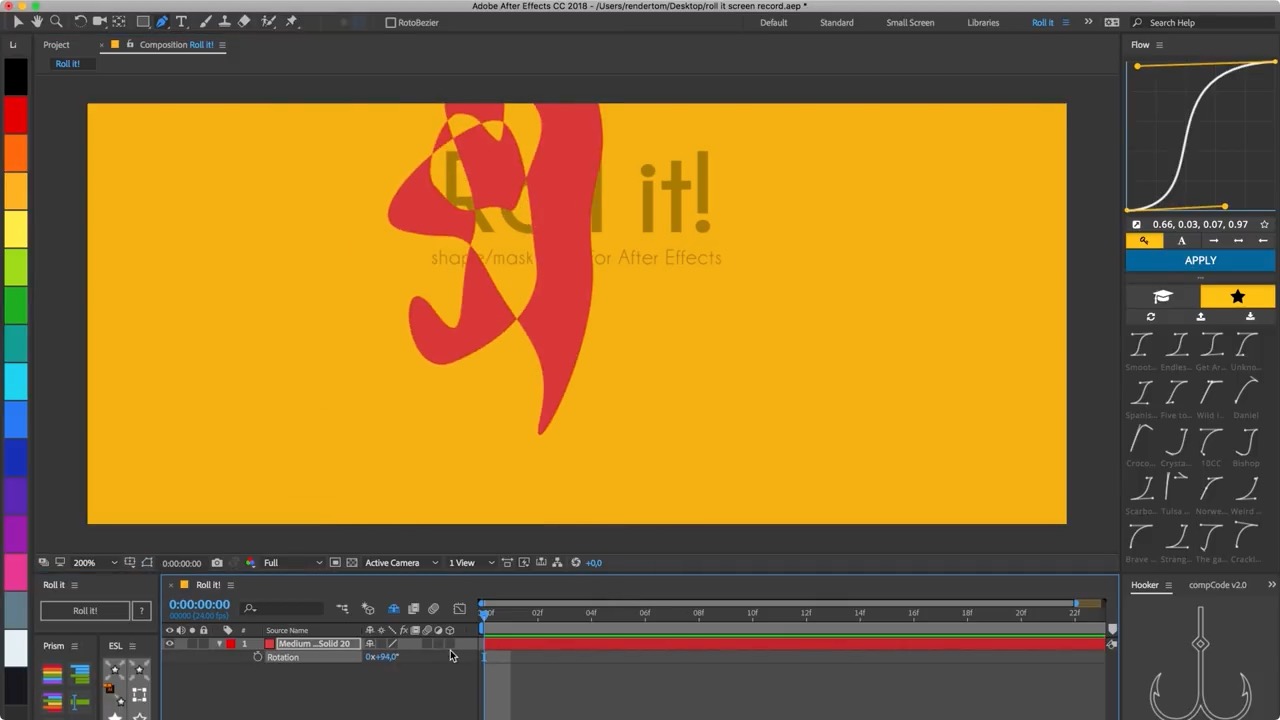Choose the Horizontal Type tool
Viewport: 1280px width, 720px height.
coord(181,22)
